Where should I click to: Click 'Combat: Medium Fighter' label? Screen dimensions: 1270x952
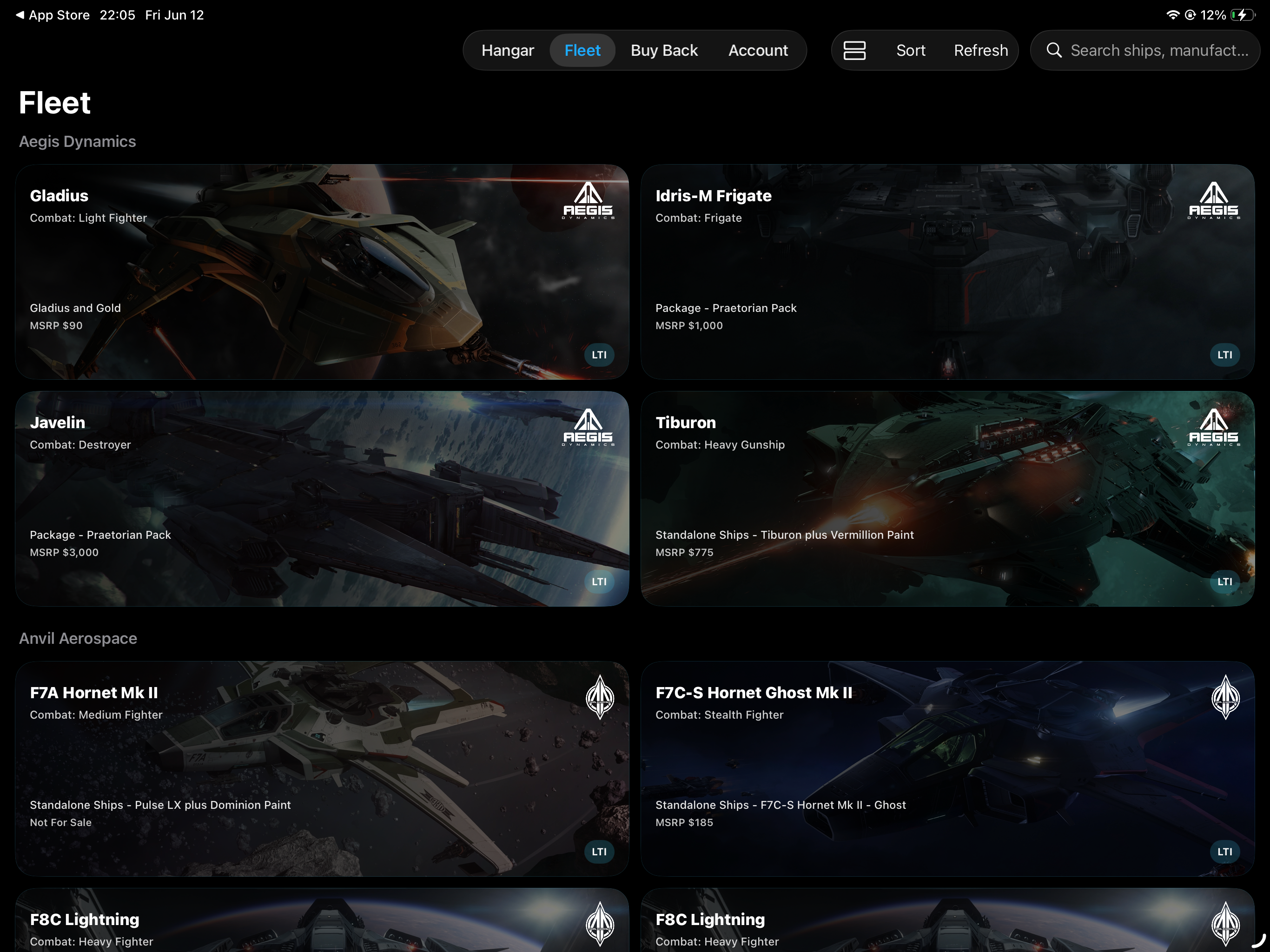pyautogui.click(x=96, y=715)
